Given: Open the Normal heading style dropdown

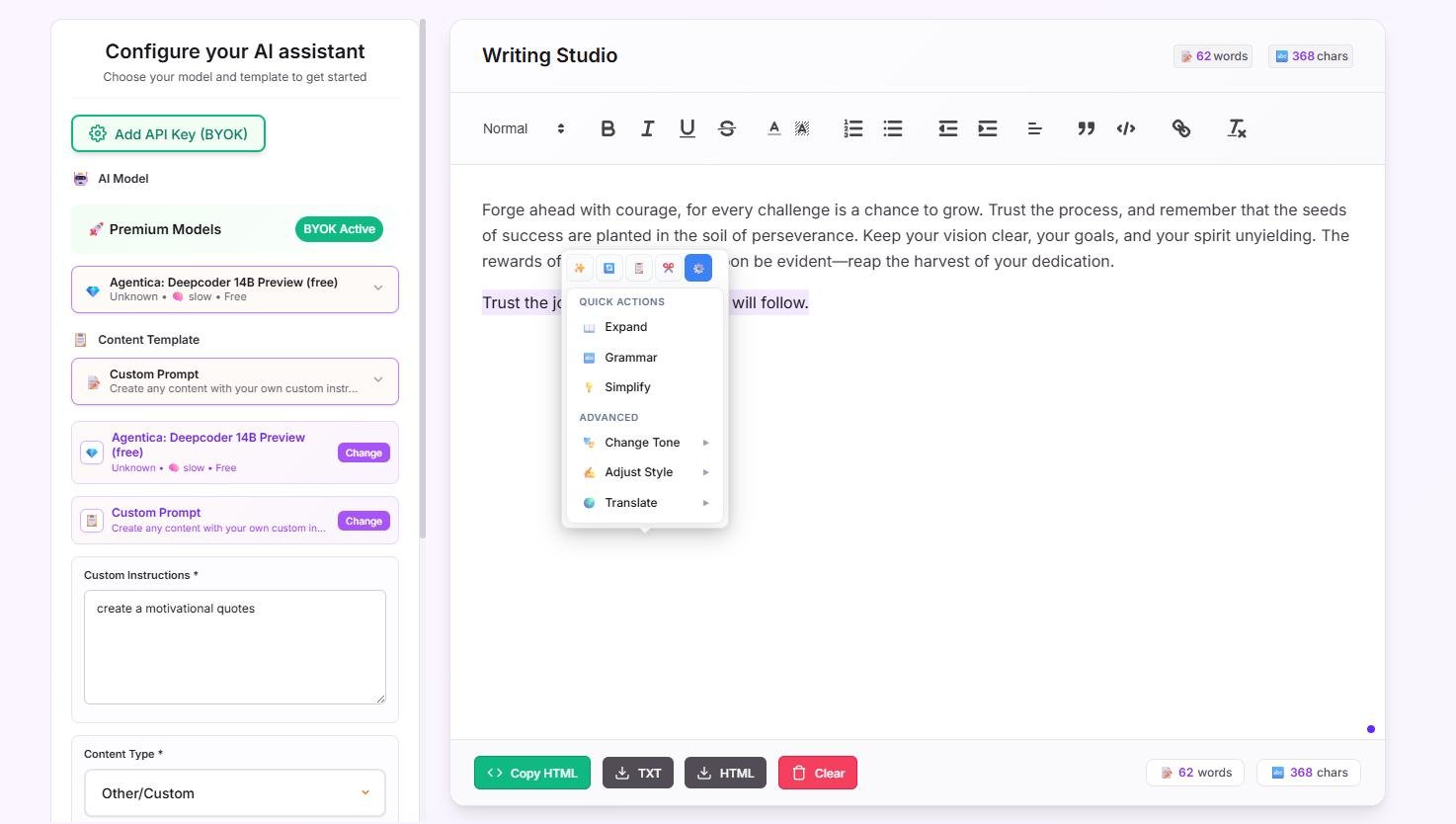Looking at the screenshot, I should [x=524, y=128].
